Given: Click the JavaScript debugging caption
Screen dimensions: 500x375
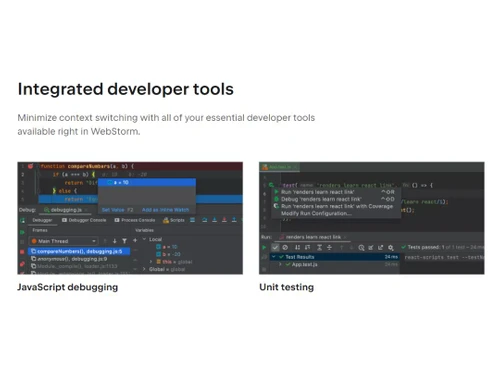Looking at the screenshot, I should click(x=68, y=287).
